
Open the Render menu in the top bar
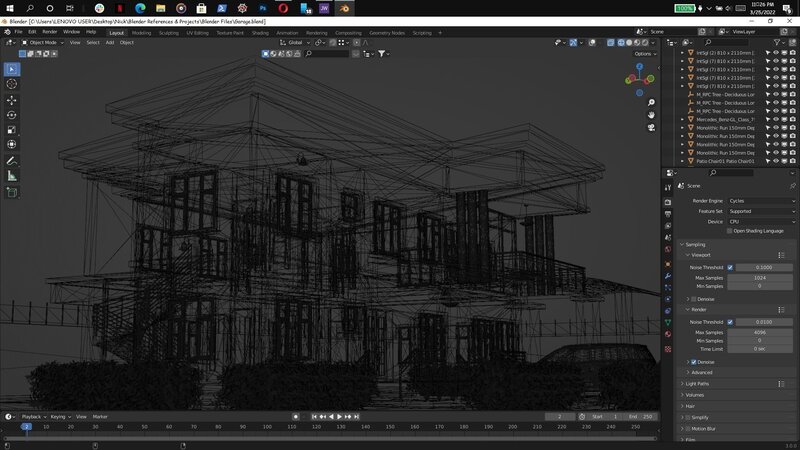[49, 32]
